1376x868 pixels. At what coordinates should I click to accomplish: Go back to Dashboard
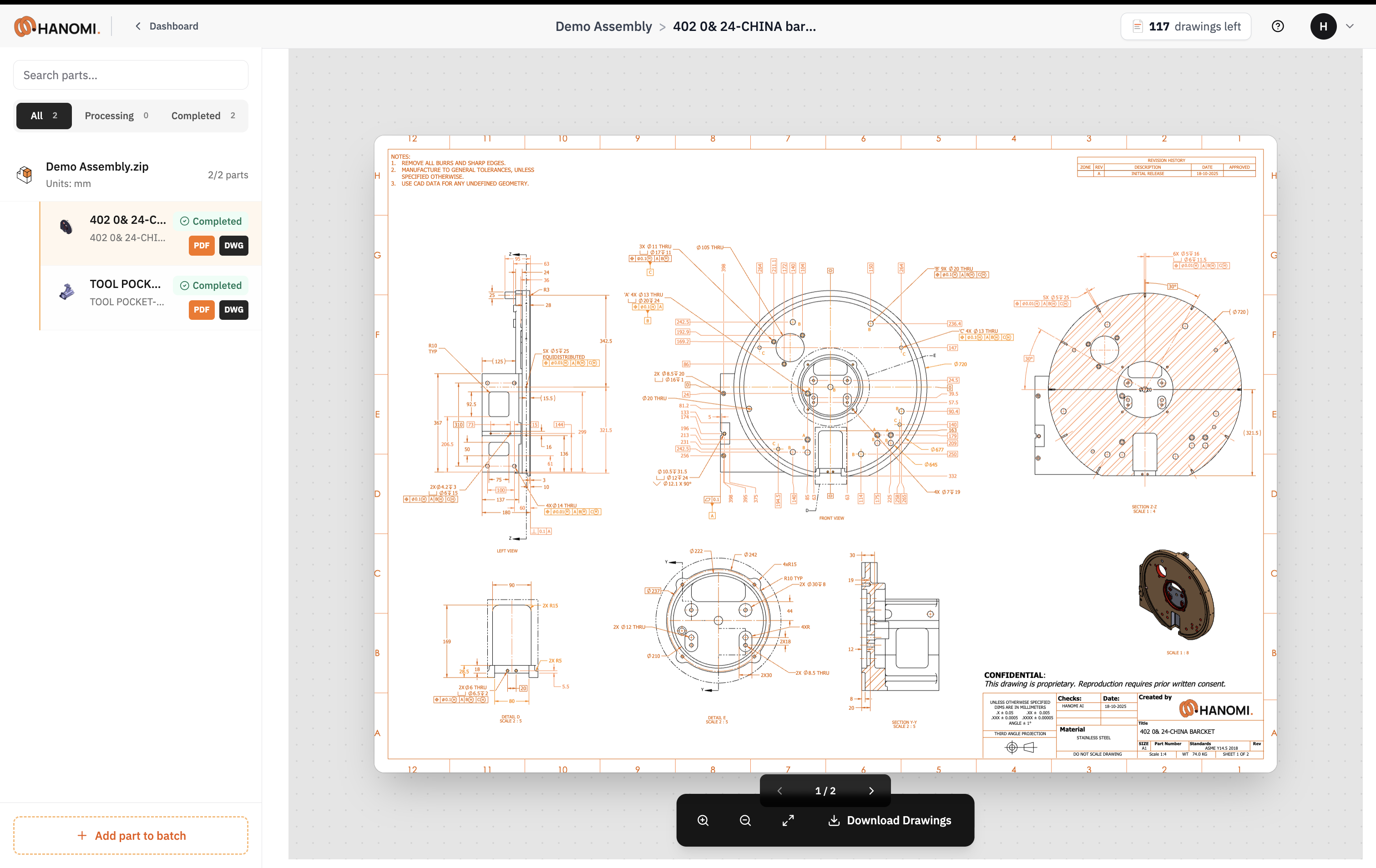pos(167,26)
